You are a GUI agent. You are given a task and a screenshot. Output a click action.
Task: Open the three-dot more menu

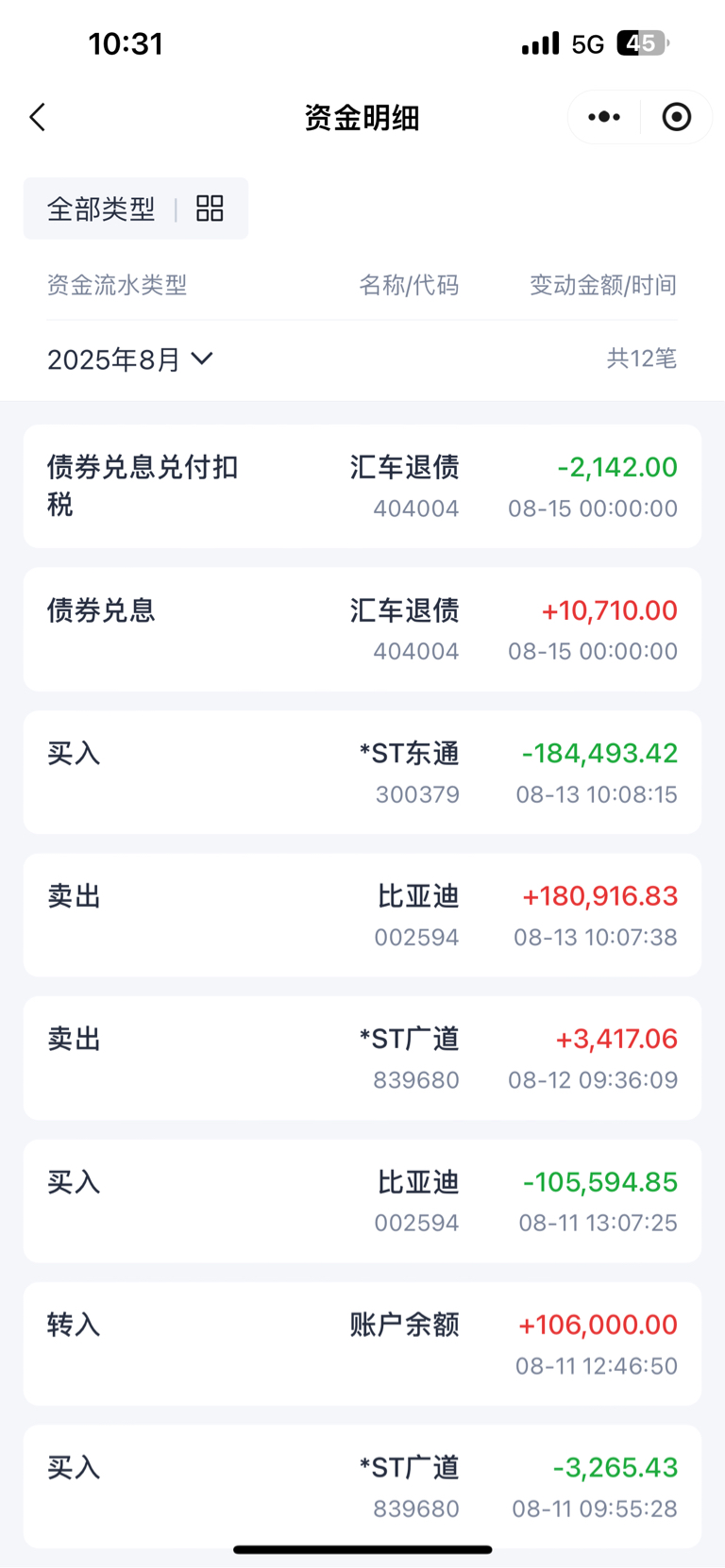604,117
